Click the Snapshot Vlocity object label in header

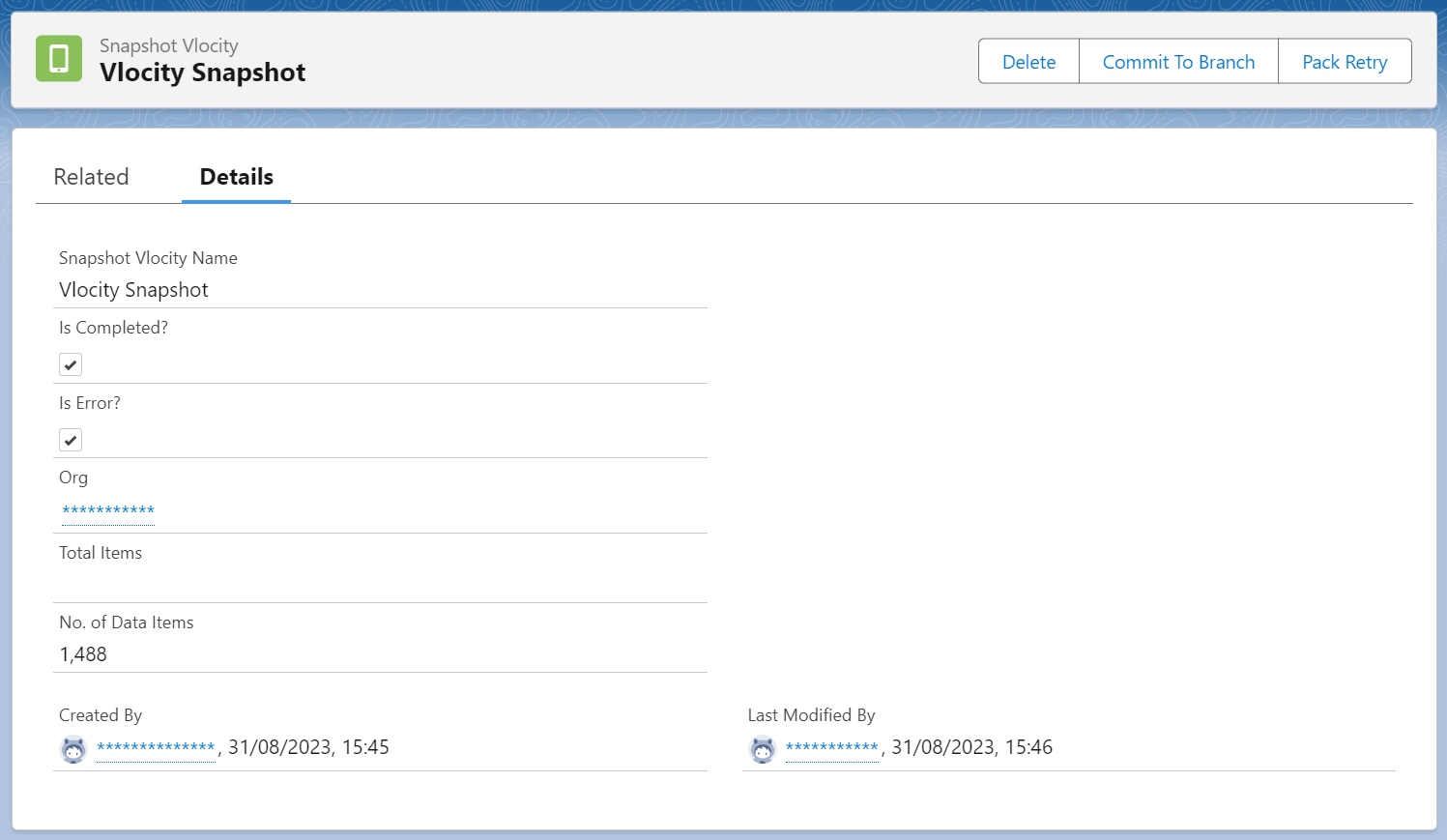pos(168,45)
